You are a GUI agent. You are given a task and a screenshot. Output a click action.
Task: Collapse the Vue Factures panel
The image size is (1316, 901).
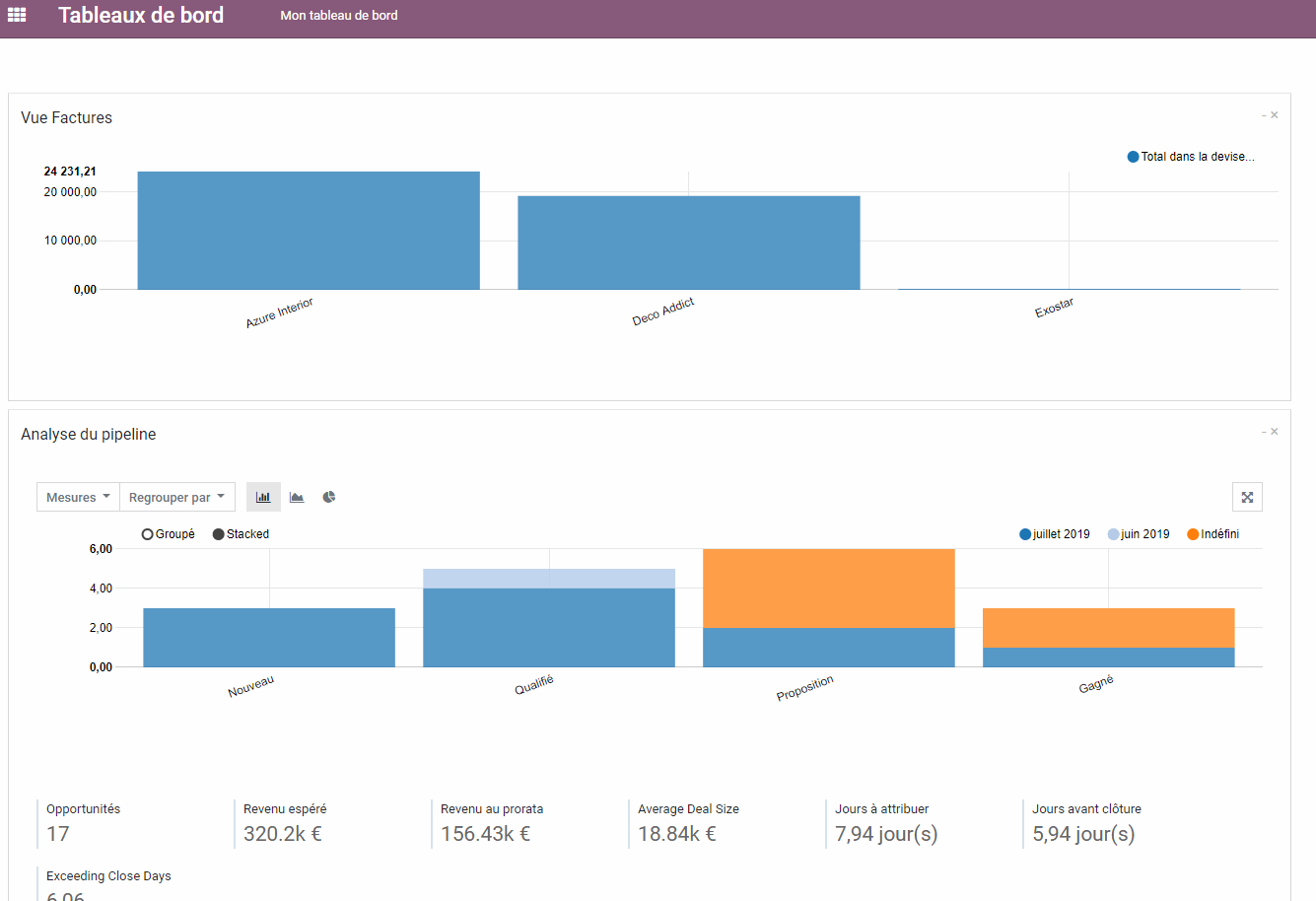pos(1264,116)
